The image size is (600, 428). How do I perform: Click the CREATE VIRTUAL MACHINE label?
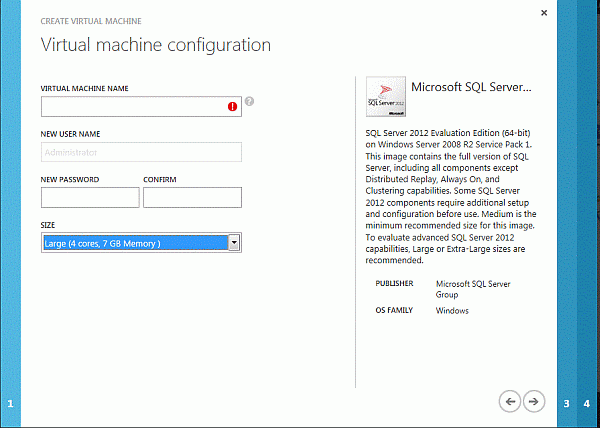91,21
